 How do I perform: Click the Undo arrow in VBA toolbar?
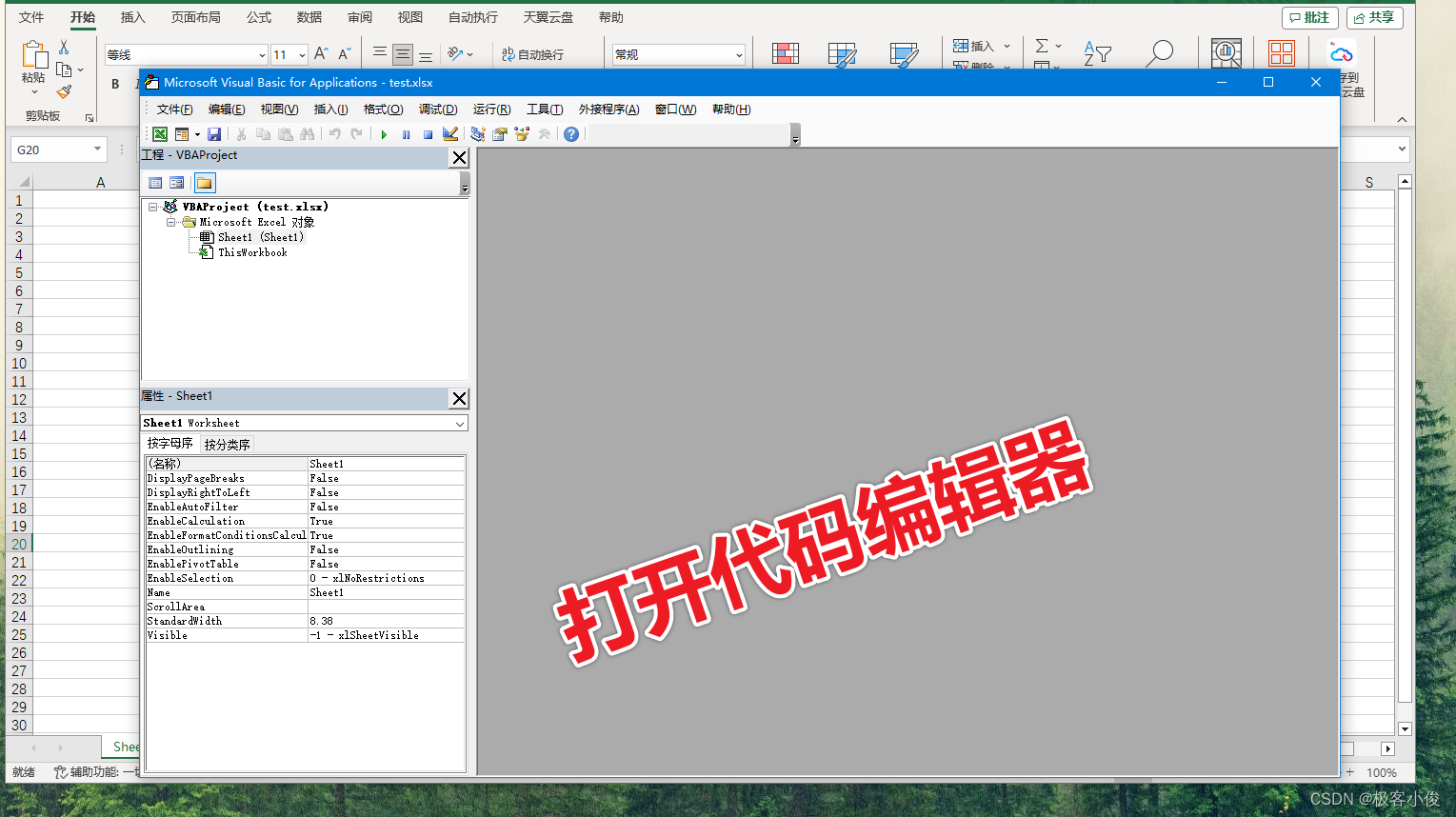click(335, 134)
